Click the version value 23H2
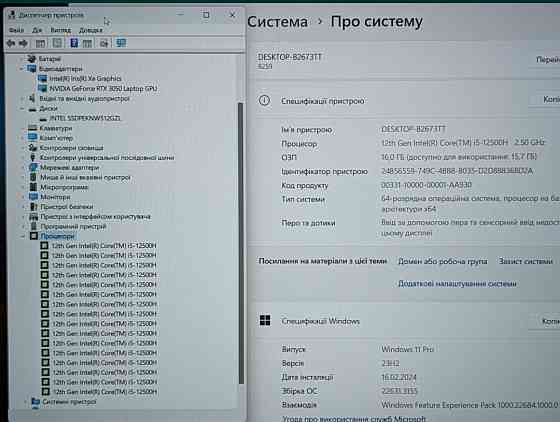This screenshot has height=422, width=560. pyautogui.click(x=390, y=363)
